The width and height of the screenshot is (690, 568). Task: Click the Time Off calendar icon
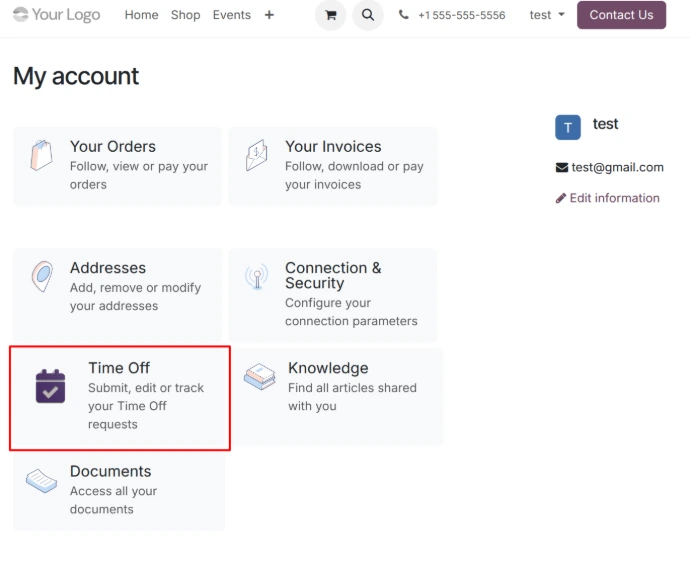point(50,386)
